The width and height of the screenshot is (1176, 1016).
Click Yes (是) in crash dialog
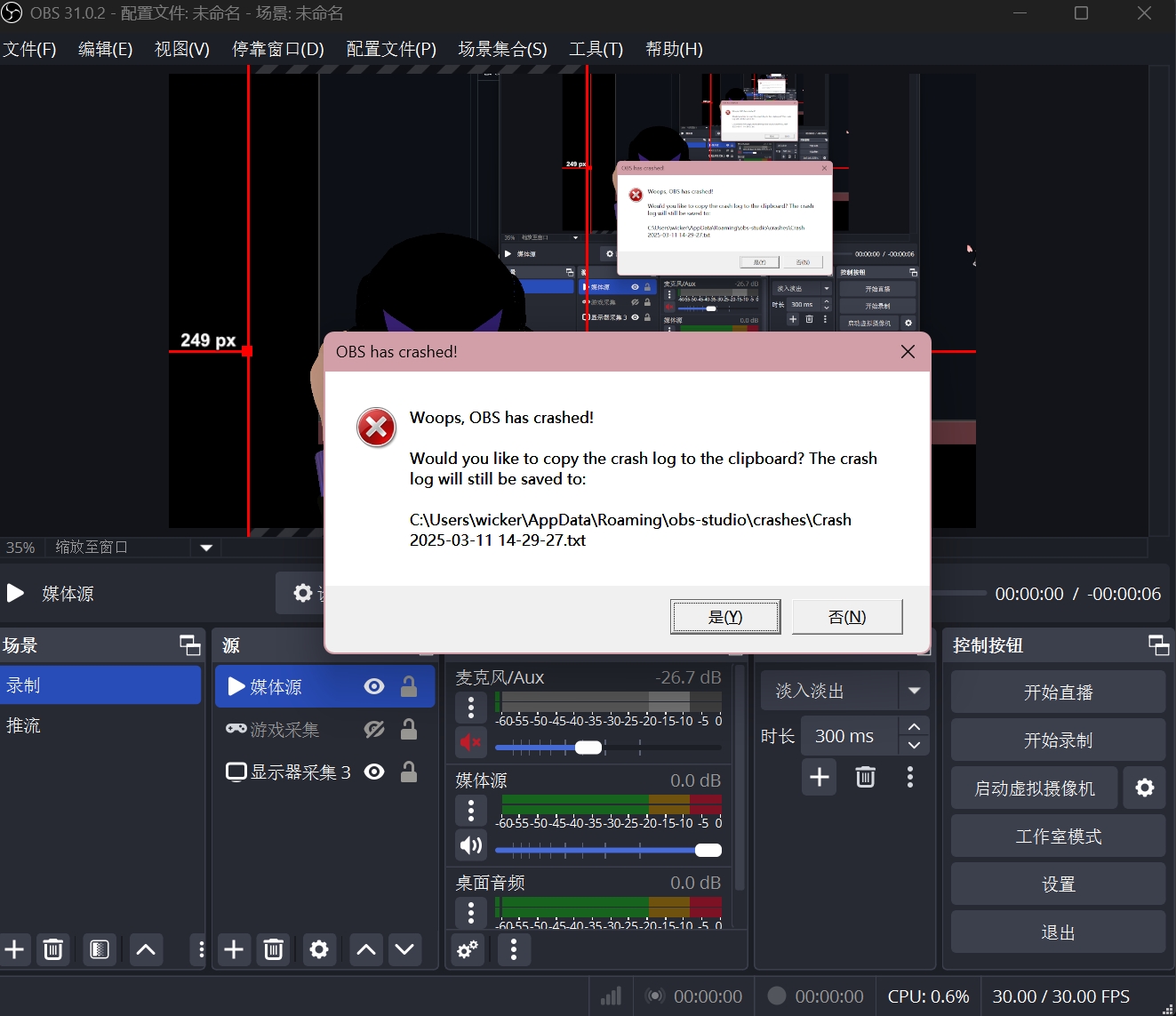tap(725, 617)
